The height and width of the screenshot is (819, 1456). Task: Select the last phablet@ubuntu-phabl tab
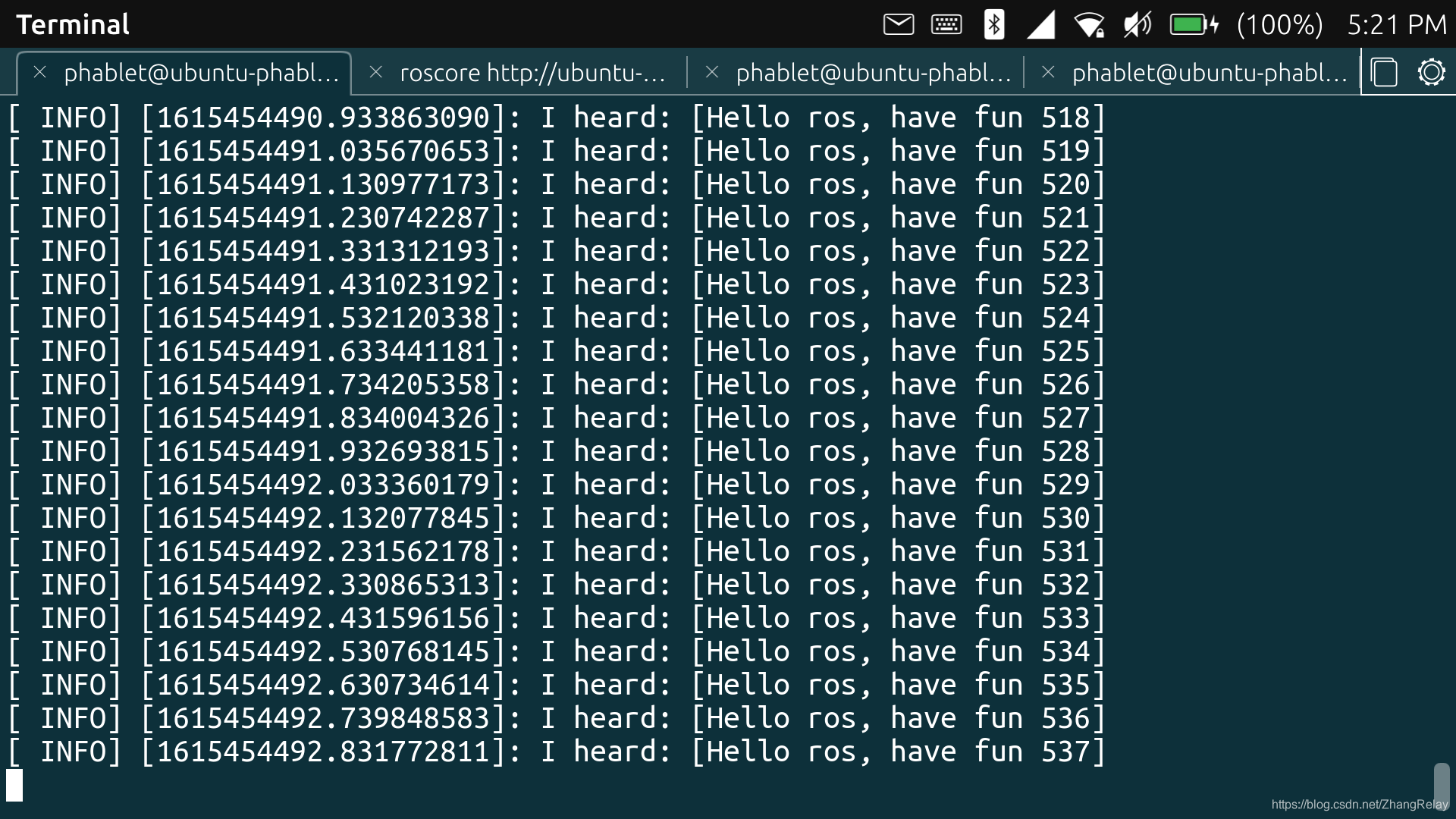[1209, 73]
